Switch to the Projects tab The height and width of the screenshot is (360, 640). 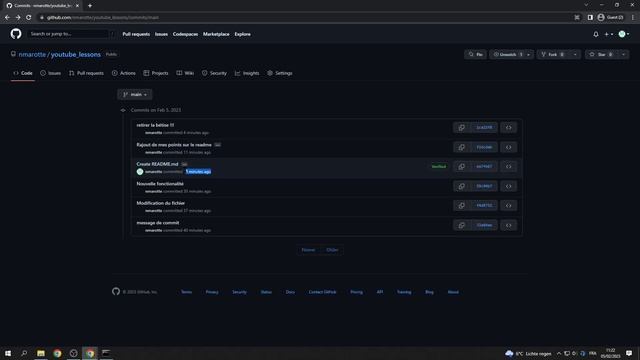coord(156,73)
